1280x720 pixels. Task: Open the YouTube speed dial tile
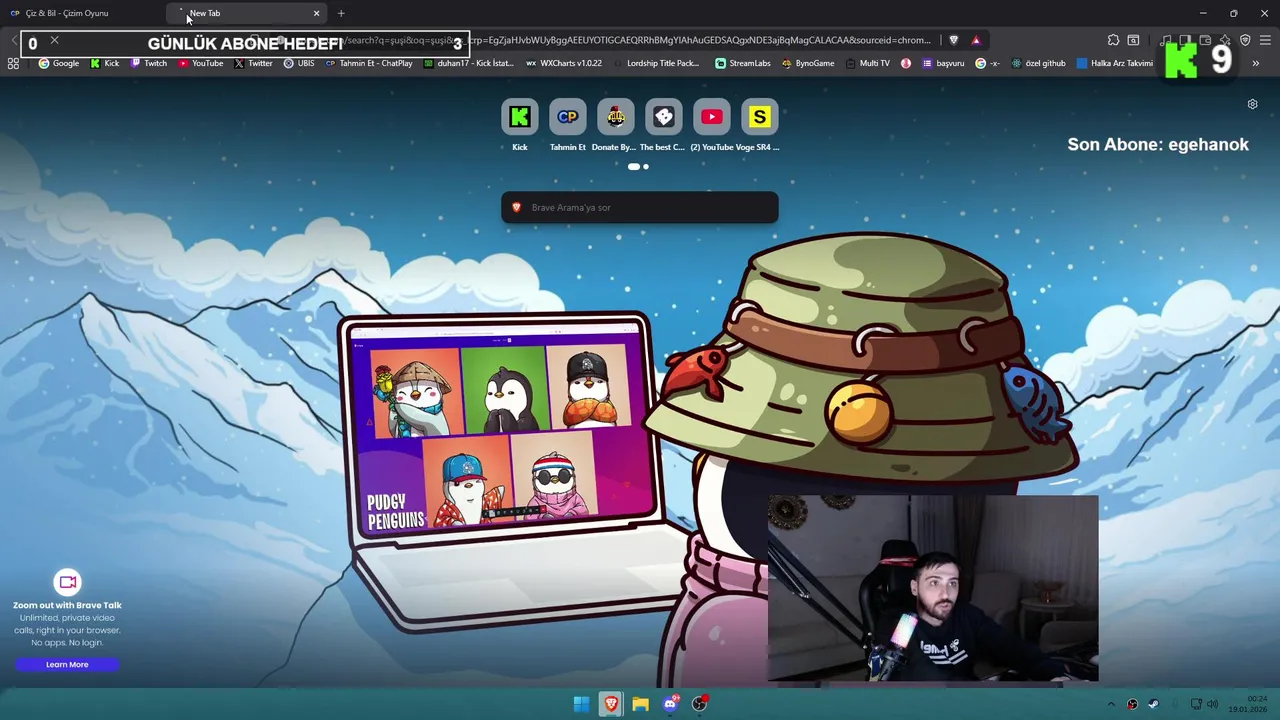coord(711,117)
